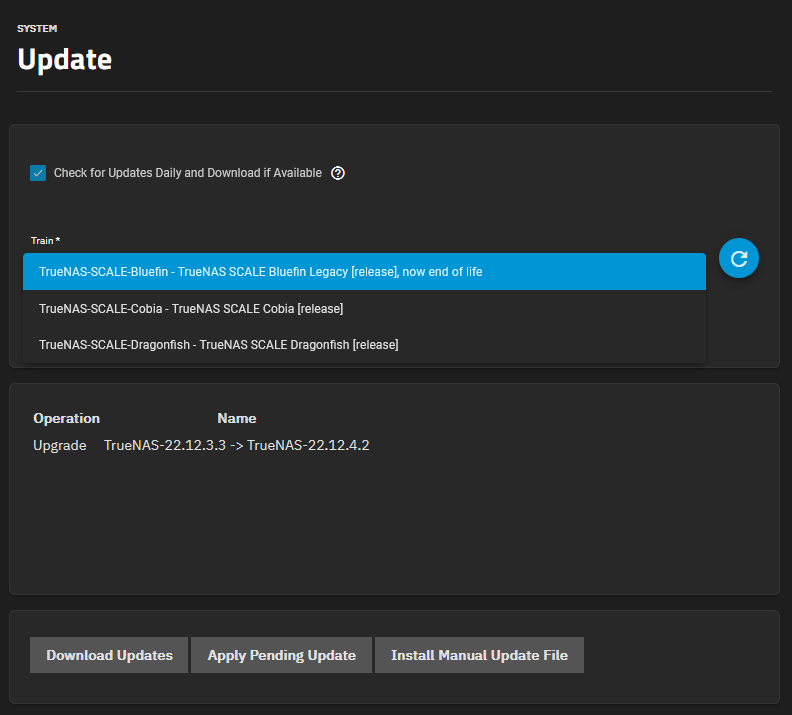The height and width of the screenshot is (715, 792).
Task: Open the help tooltip icon for daily updates
Action: click(x=337, y=173)
